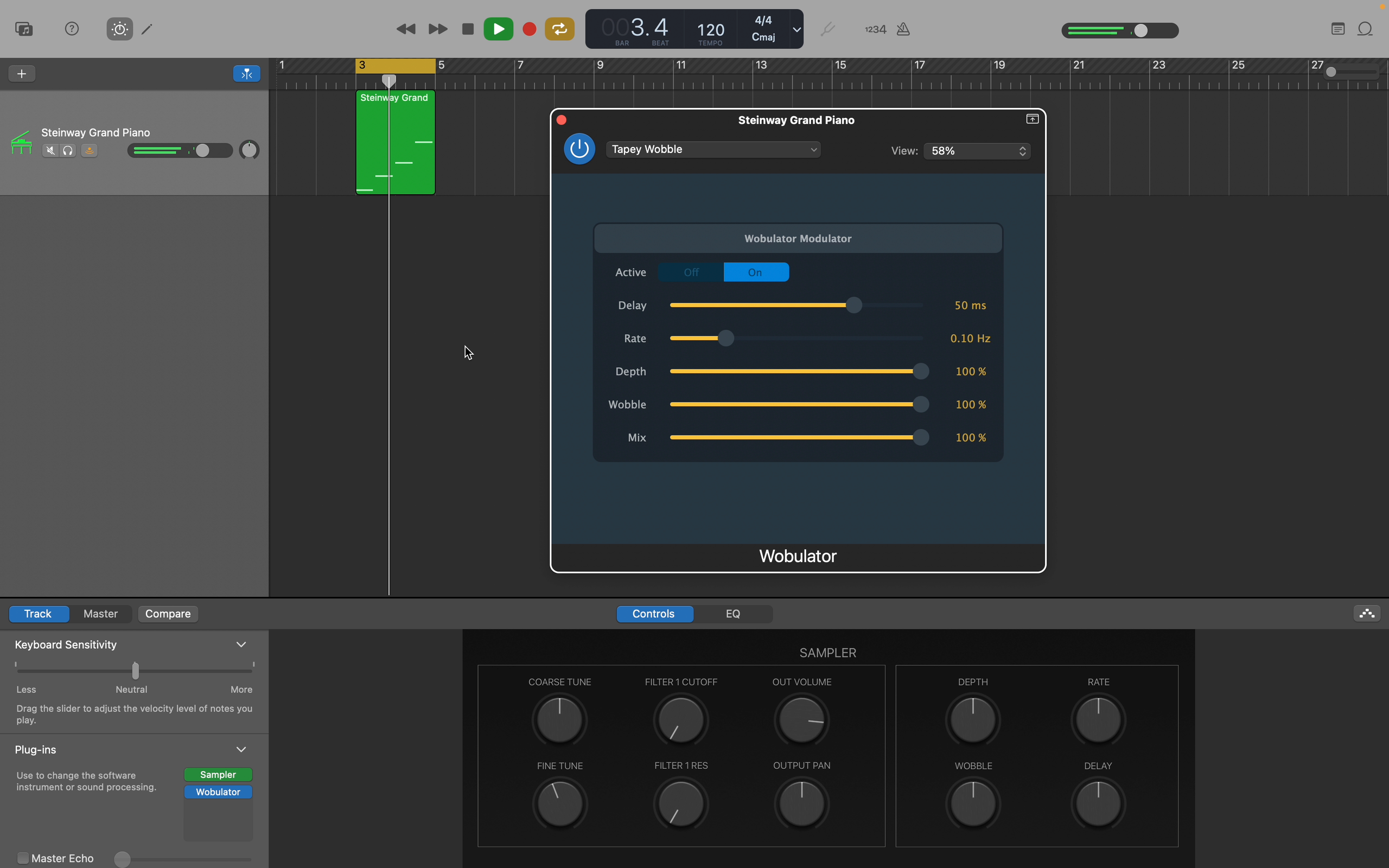Toggle the Catch playhead button

247,73
